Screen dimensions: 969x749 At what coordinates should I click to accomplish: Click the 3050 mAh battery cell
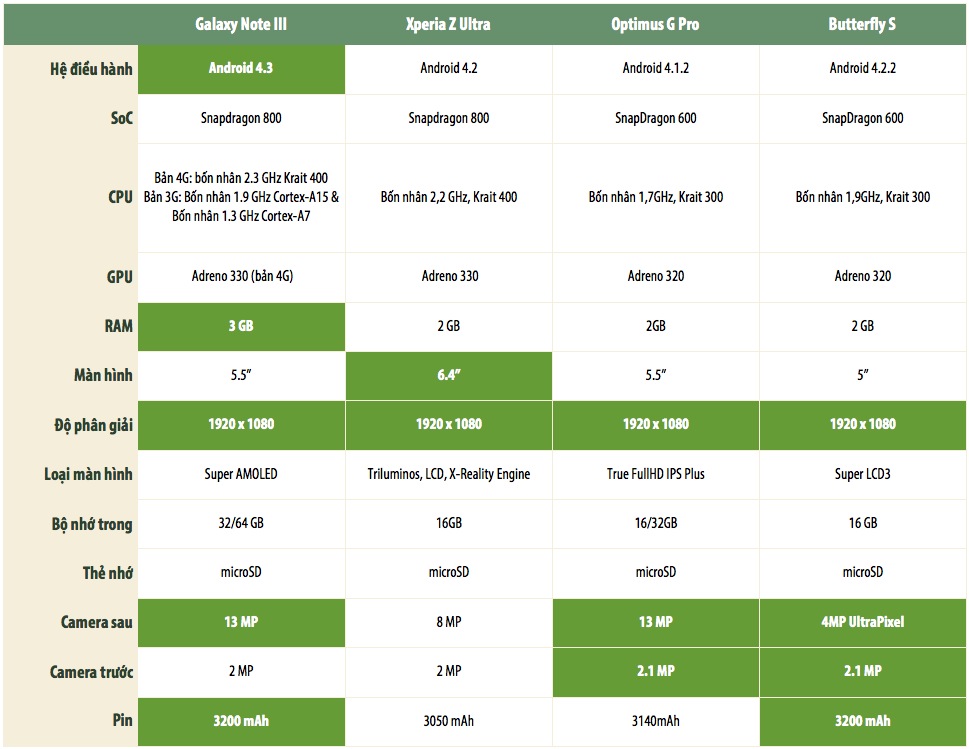448,720
